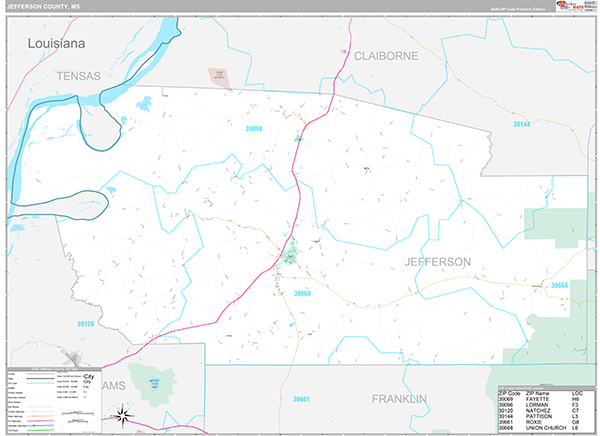Viewport: 600px width, 436px height.
Task: Click ZIP code label 39096
Action: (254, 129)
